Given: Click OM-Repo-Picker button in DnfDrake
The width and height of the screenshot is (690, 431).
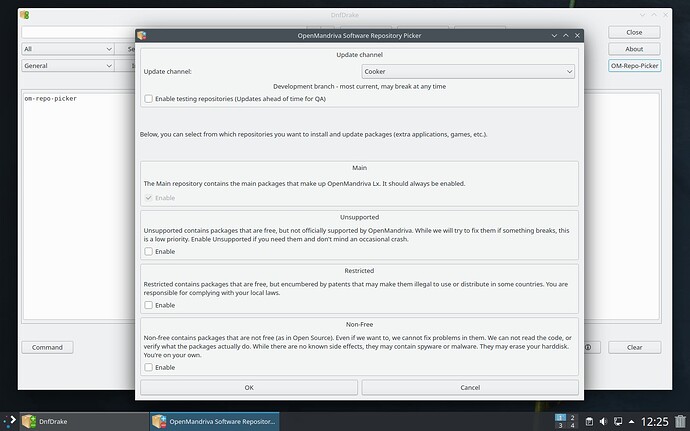Looking at the screenshot, I should (634, 66).
